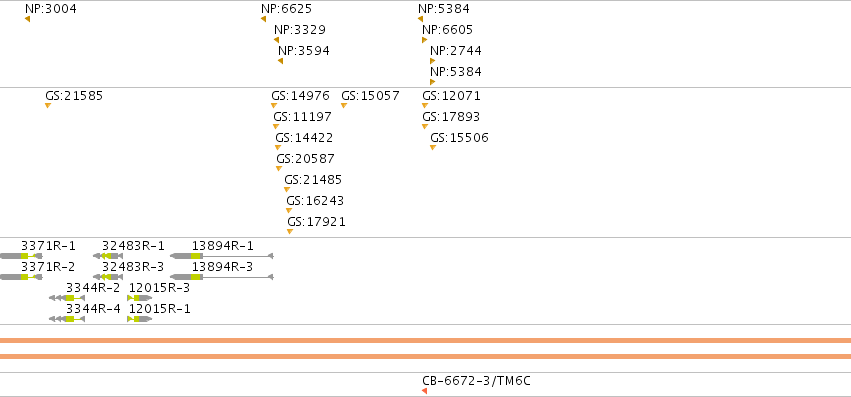The height and width of the screenshot is (397, 851).
Task: Select the GS:17921 insertion triangle
Action: (290, 231)
